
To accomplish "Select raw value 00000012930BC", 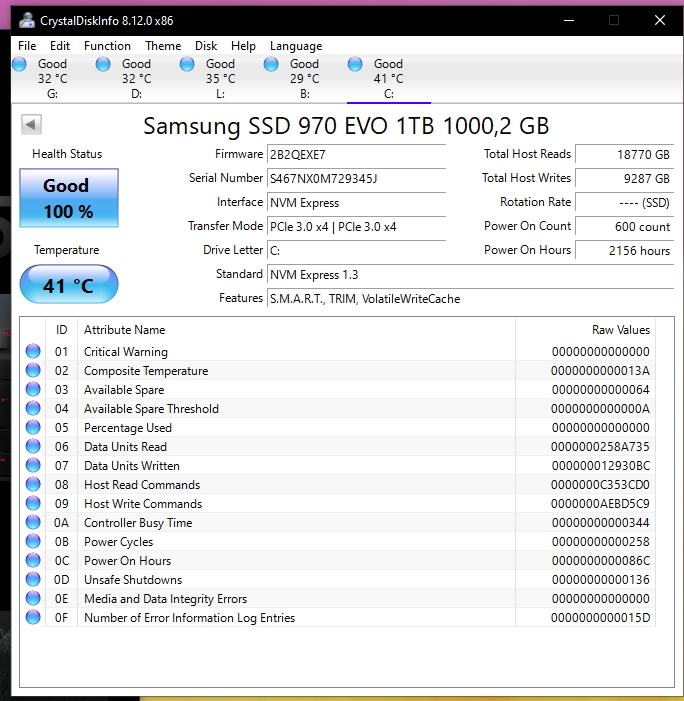I will click(x=600, y=466).
